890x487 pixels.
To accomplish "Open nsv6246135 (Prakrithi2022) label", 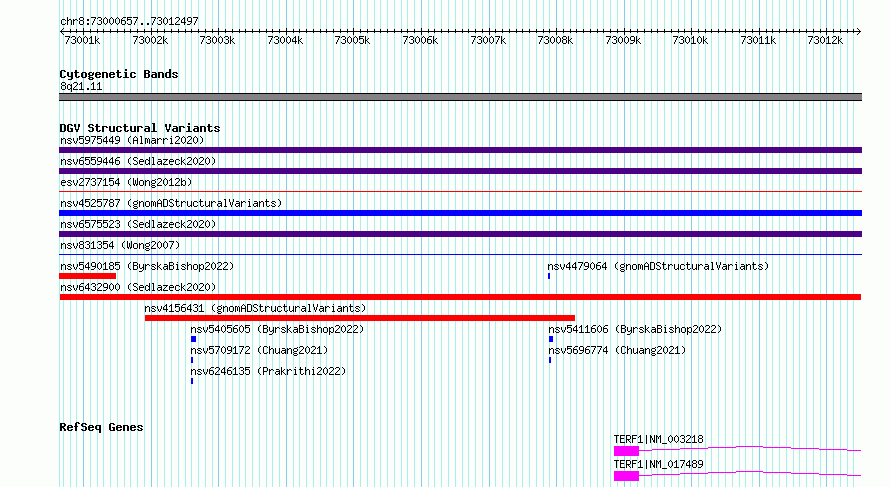I will tap(268, 371).
